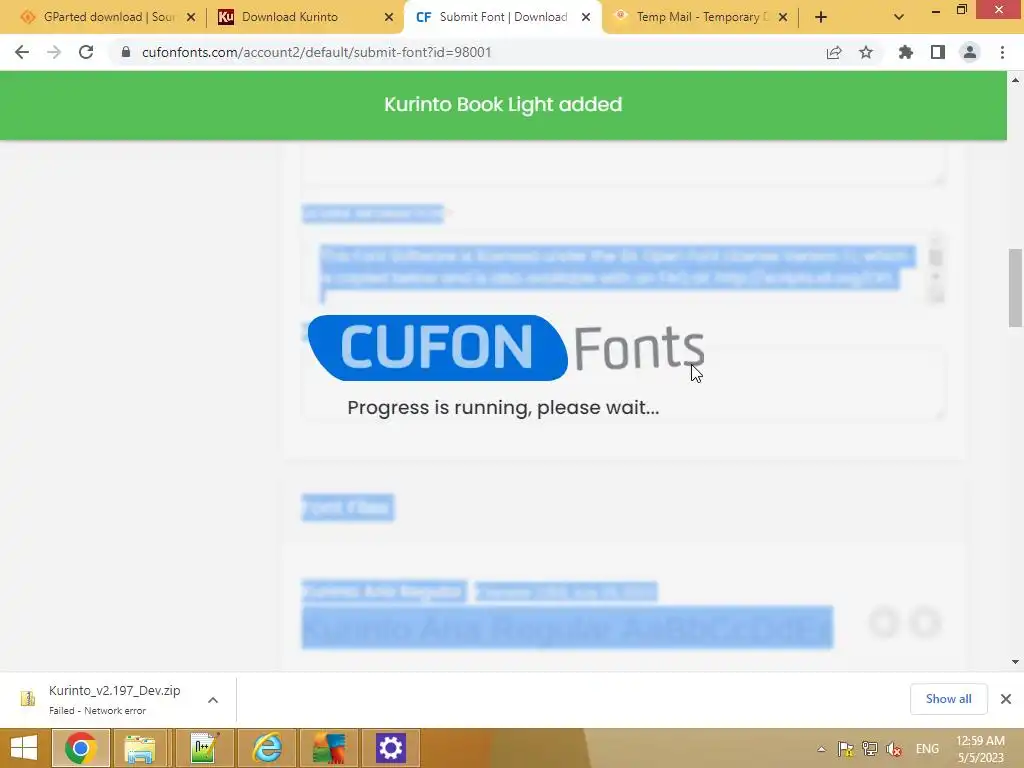Open File Explorer from the taskbar
Viewport: 1024px width, 768px height.
point(140,748)
